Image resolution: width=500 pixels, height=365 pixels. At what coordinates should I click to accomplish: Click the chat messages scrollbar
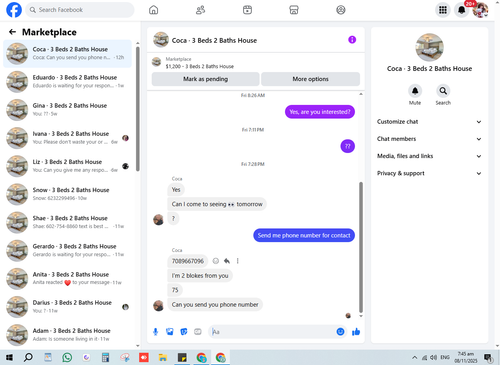point(361,247)
